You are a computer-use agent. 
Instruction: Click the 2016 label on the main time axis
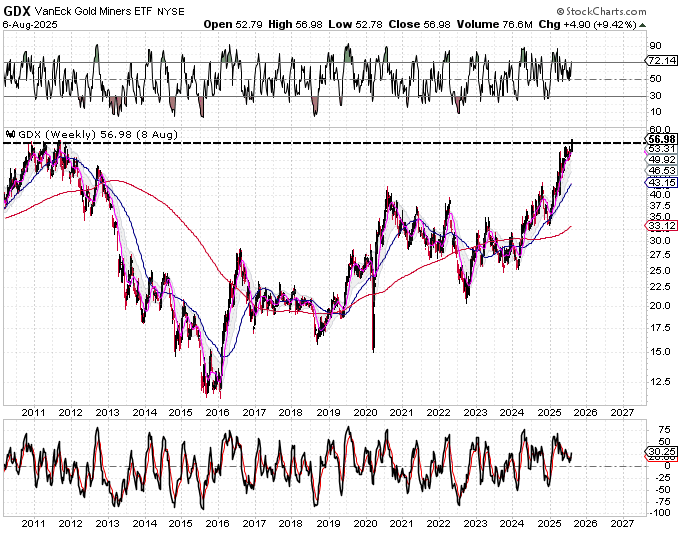pyautogui.click(x=217, y=412)
